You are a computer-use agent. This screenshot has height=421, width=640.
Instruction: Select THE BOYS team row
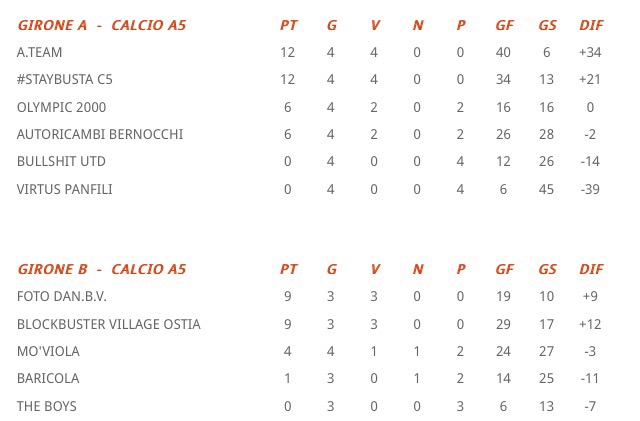tap(46, 406)
